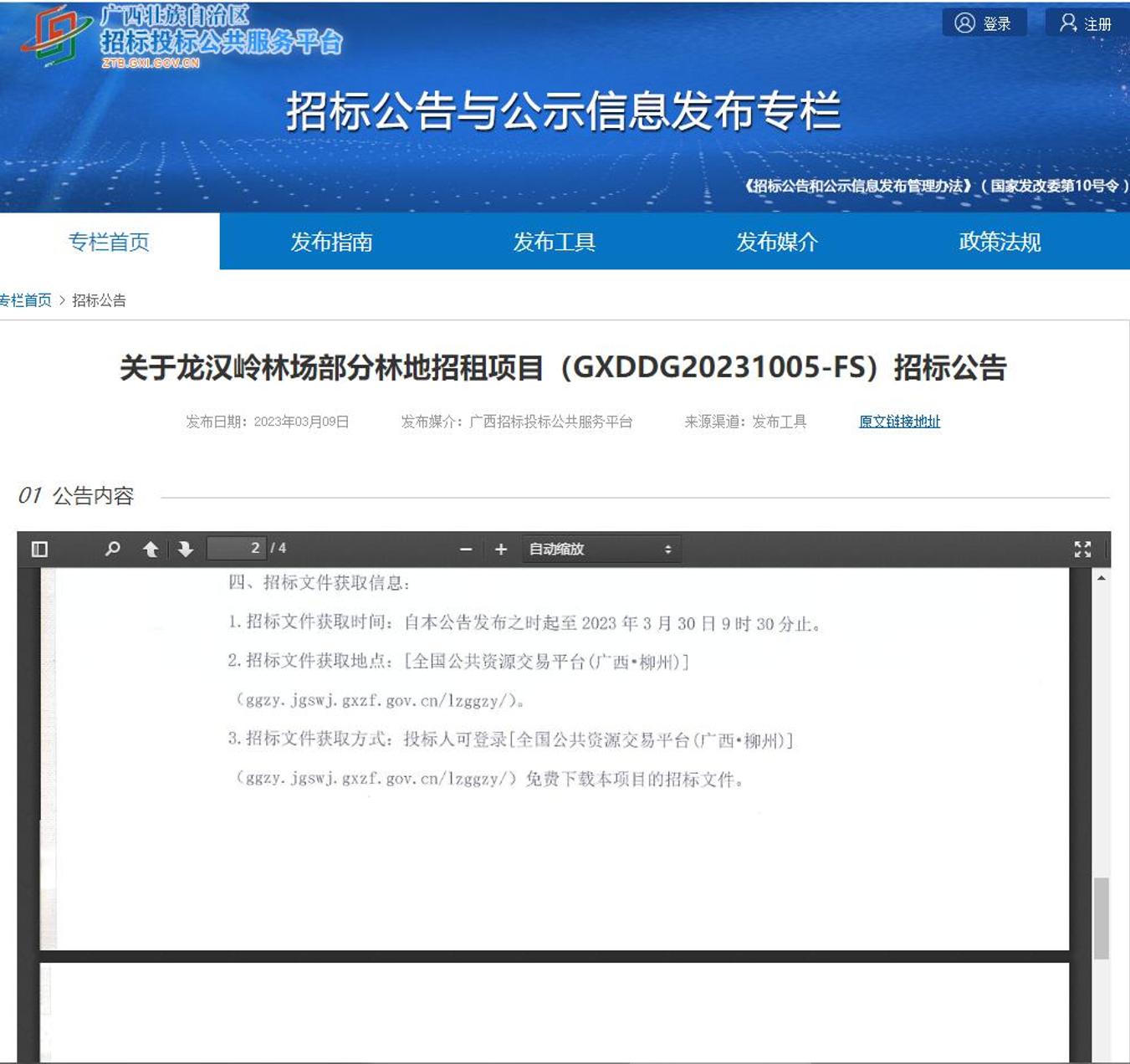Click the site logo emblem
The width and height of the screenshot is (1130, 1064).
click(54, 35)
